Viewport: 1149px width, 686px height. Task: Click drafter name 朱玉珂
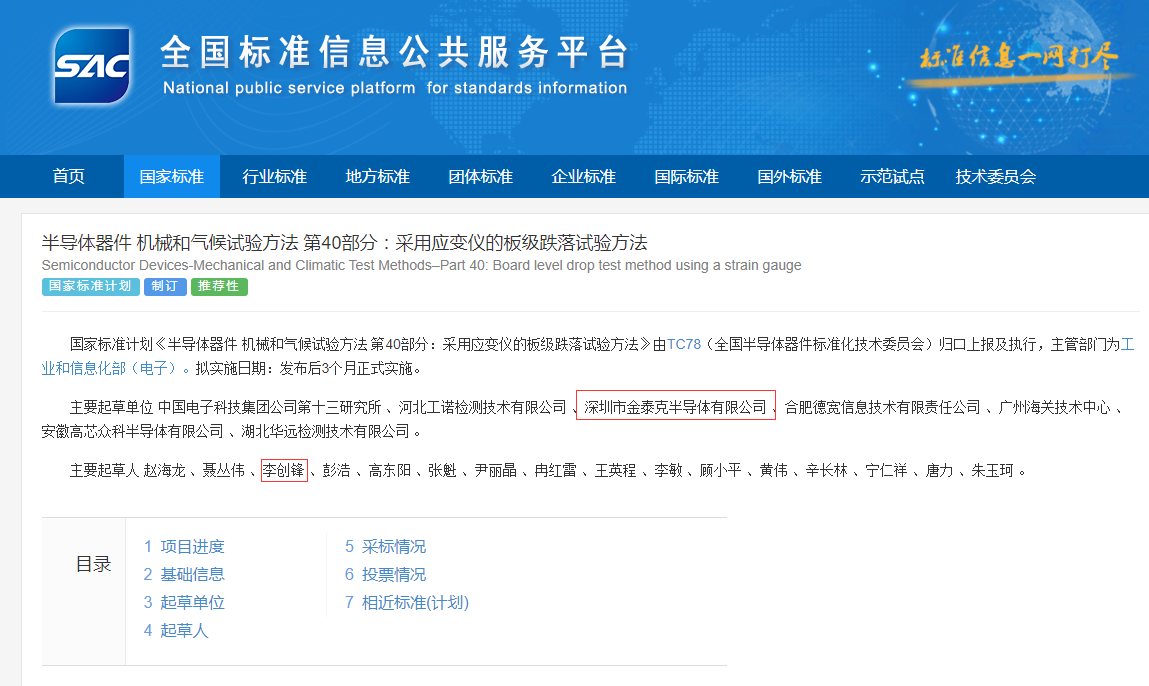(x=992, y=471)
